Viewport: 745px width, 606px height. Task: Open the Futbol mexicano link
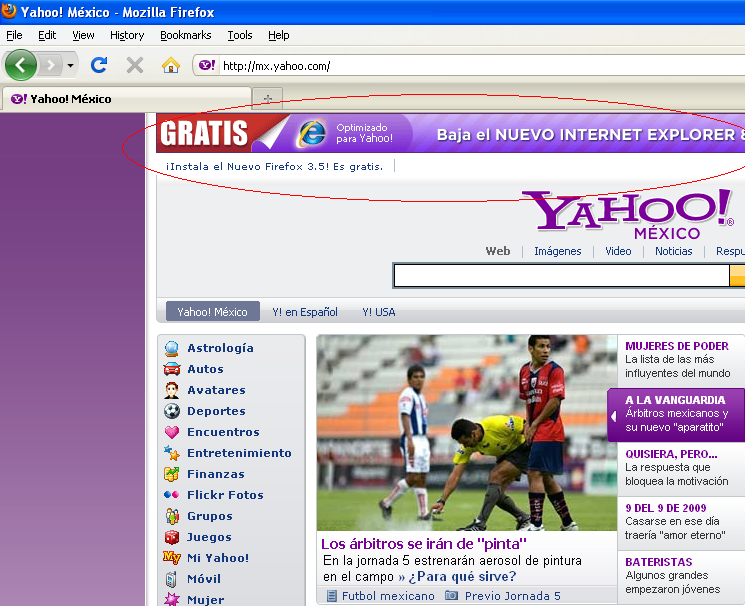point(388,596)
